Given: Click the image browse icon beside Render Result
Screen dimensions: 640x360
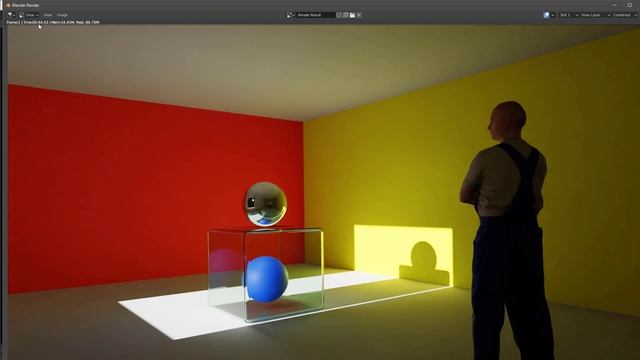Looking at the screenshot, I should tap(291, 15).
